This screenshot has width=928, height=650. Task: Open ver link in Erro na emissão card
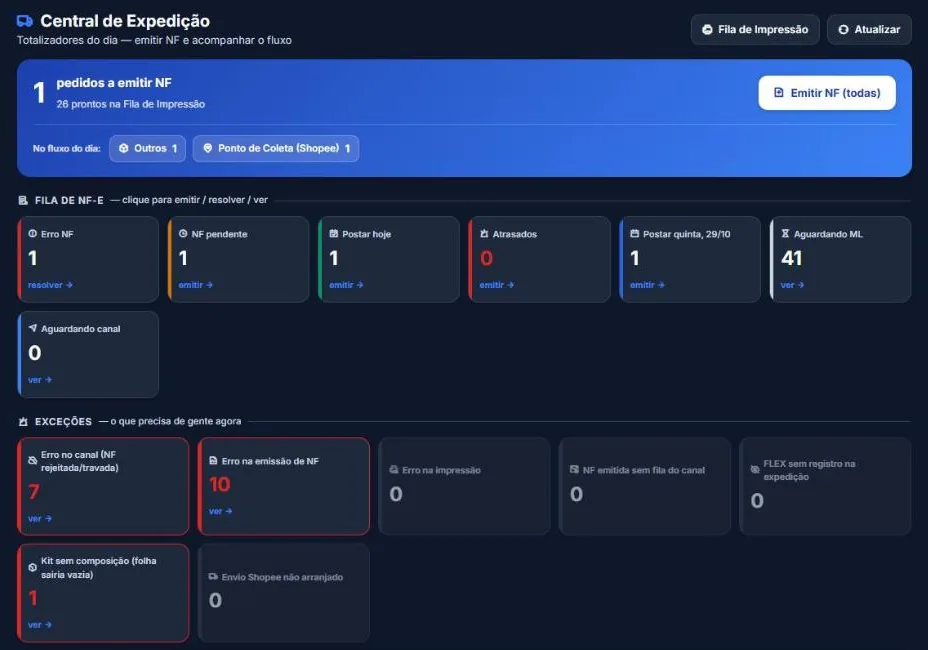click(x=220, y=511)
